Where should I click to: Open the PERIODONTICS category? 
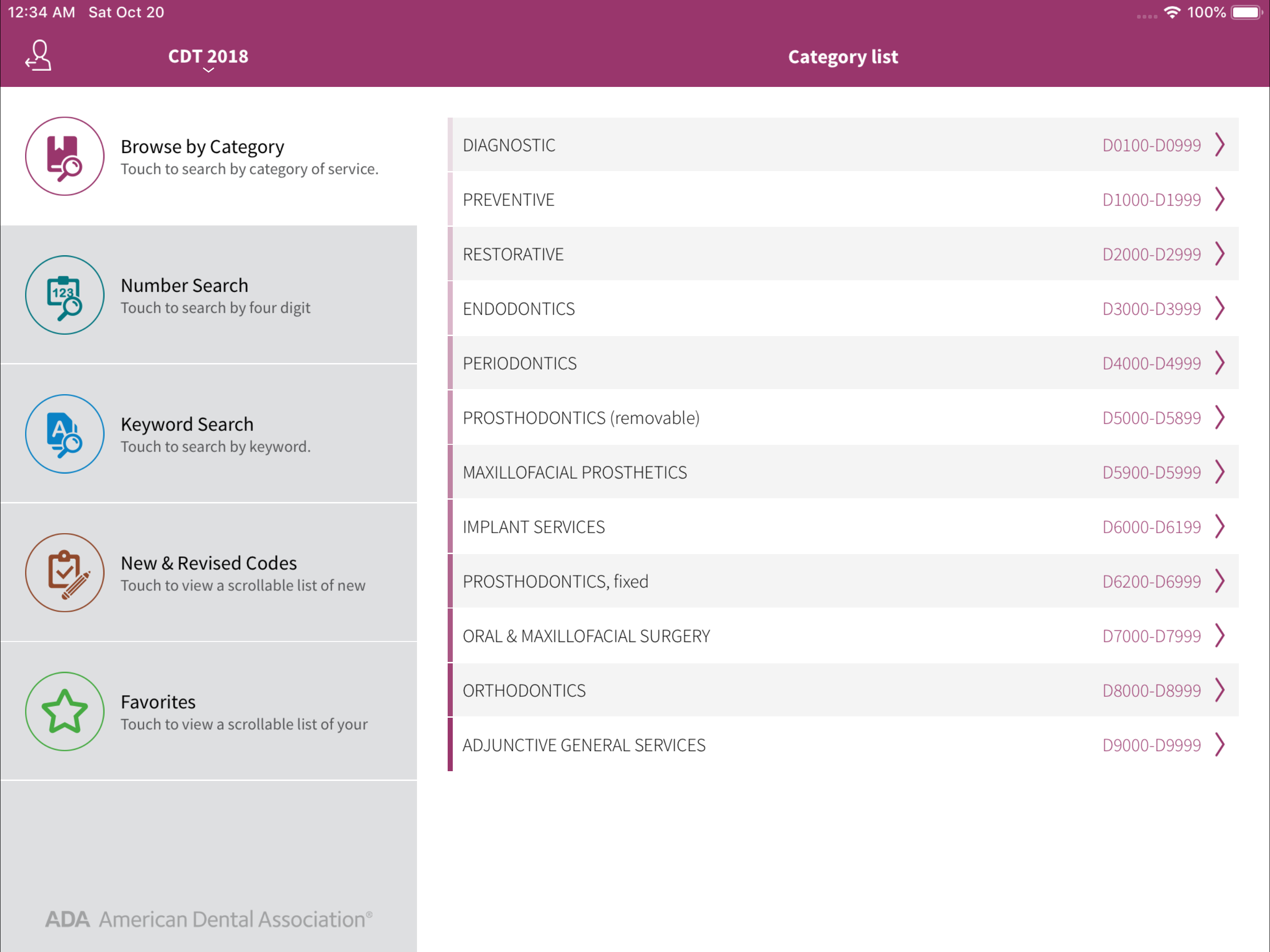pyautogui.click(x=843, y=363)
